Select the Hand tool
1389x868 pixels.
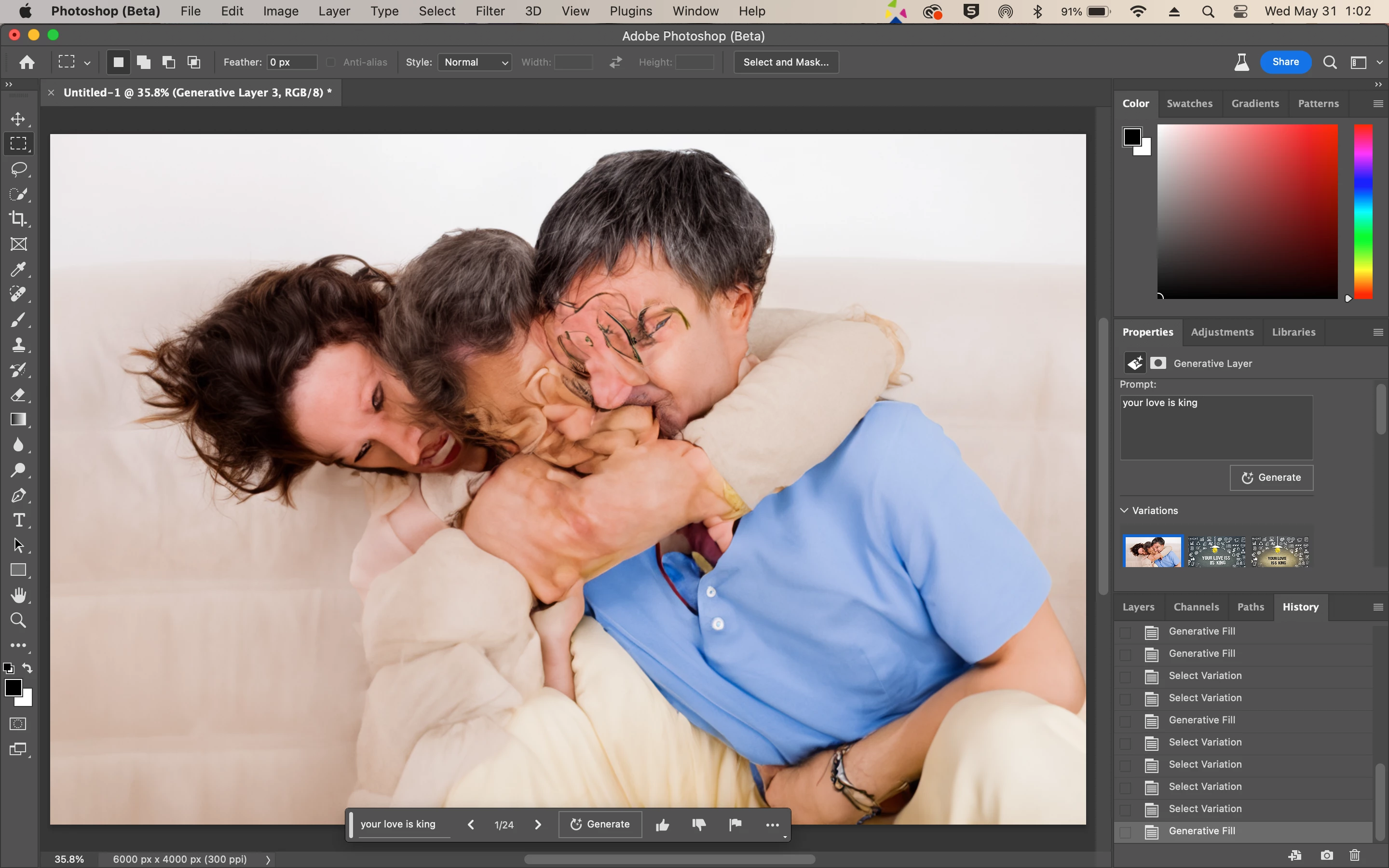coord(18,596)
